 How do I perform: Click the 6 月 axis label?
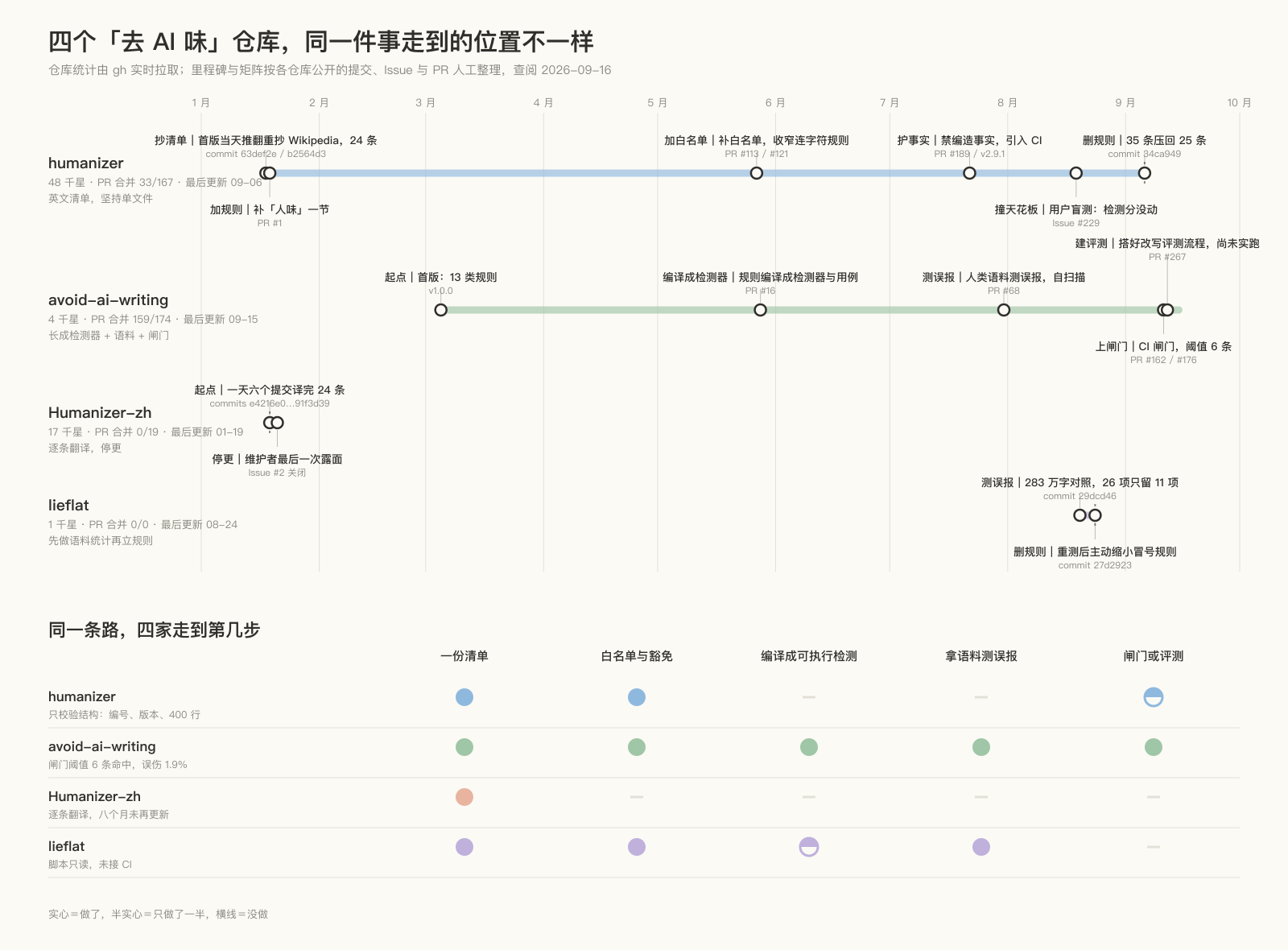775,103
